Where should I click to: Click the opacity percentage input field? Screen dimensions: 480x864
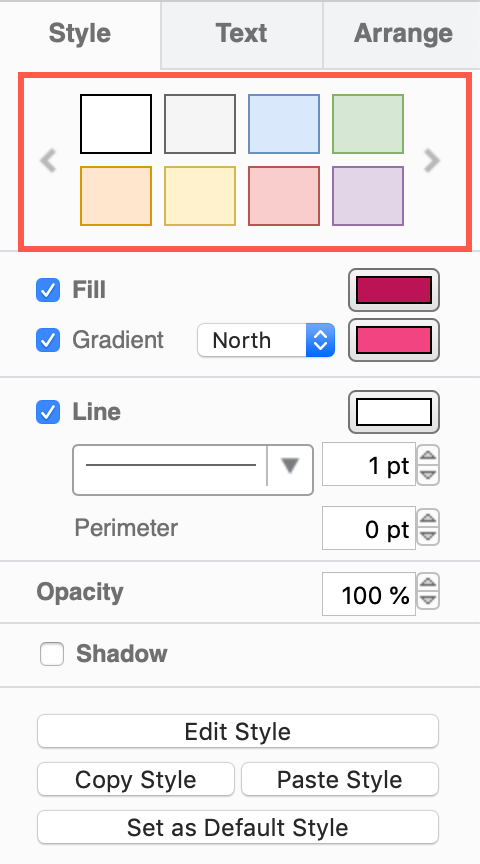click(x=369, y=594)
